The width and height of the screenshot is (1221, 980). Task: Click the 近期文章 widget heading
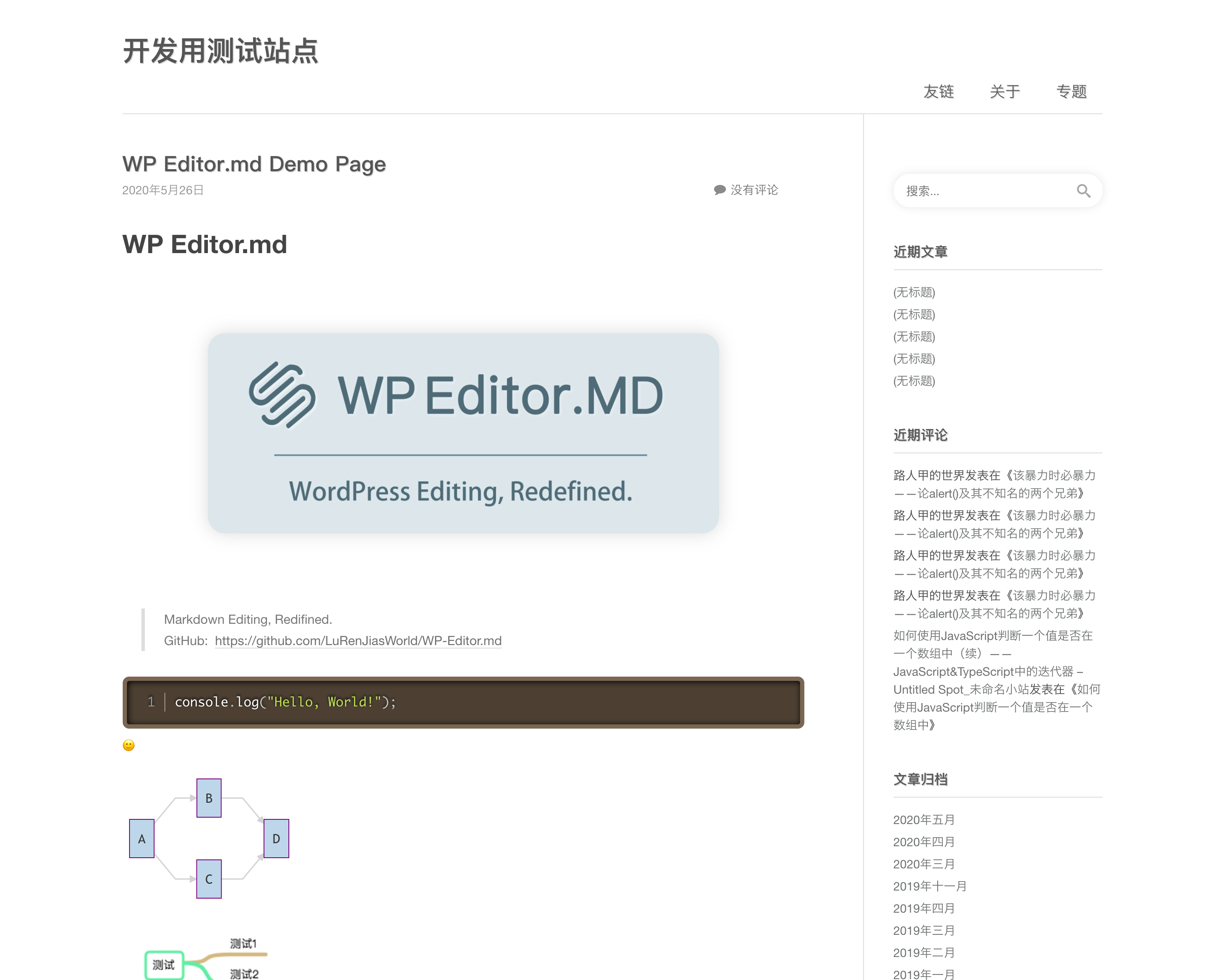click(920, 251)
